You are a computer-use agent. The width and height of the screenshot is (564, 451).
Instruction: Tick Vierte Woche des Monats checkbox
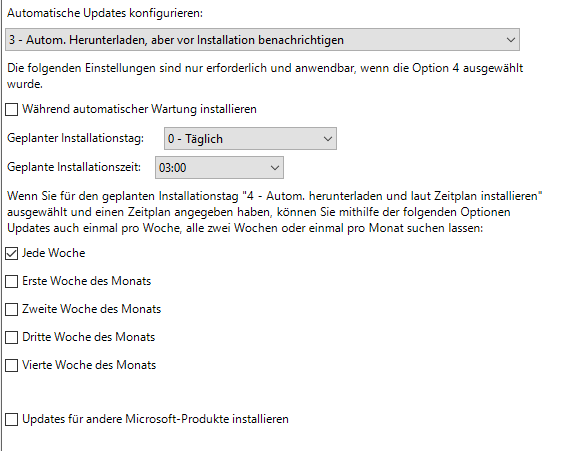[12, 365]
